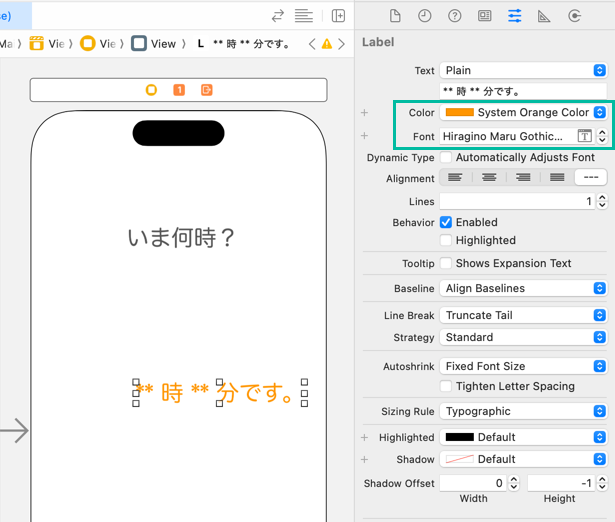The image size is (615, 522).
Task: Show the Quick Help inspector
Action: tap(455, 16)
